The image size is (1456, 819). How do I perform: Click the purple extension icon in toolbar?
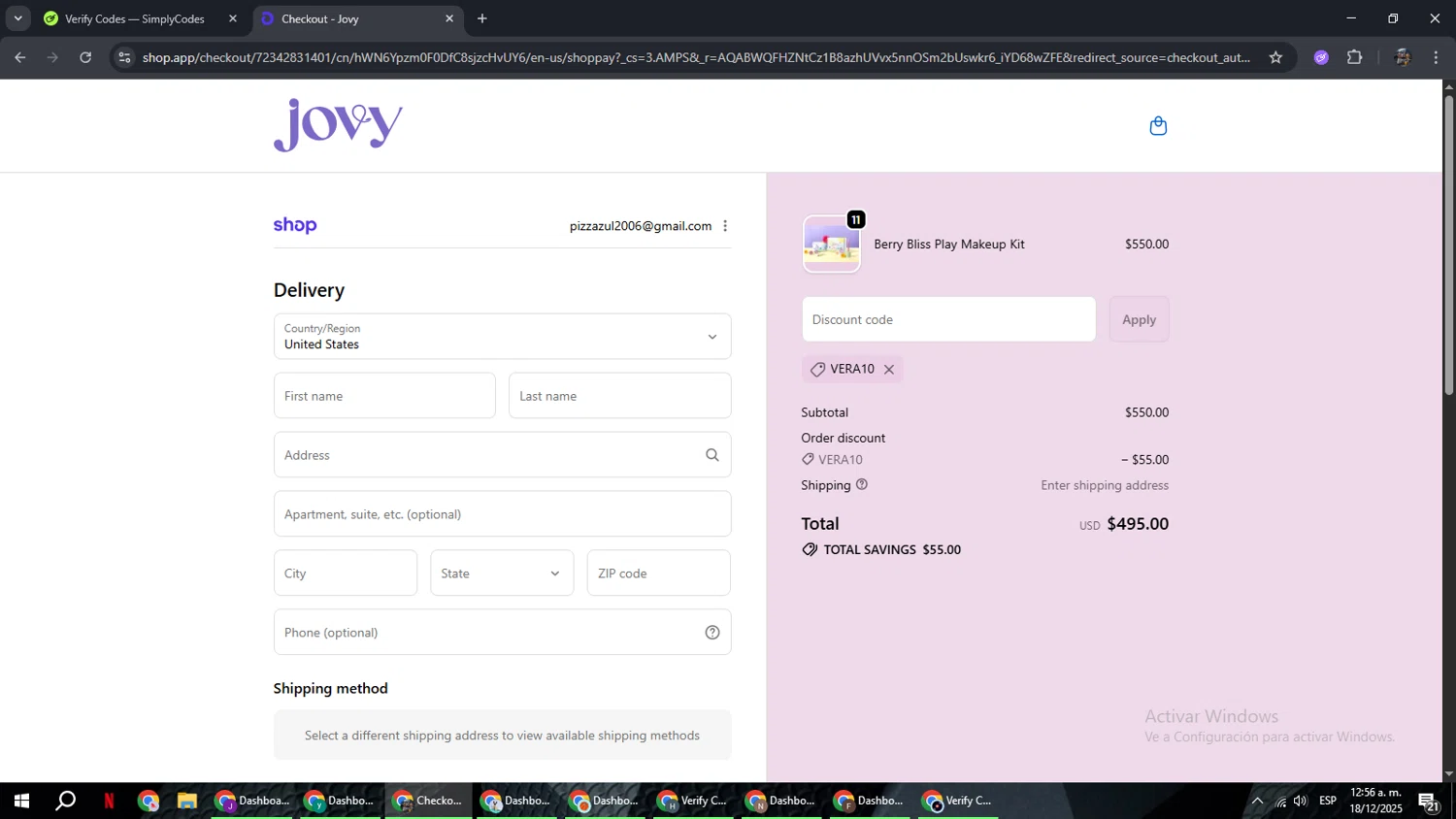1321,57
